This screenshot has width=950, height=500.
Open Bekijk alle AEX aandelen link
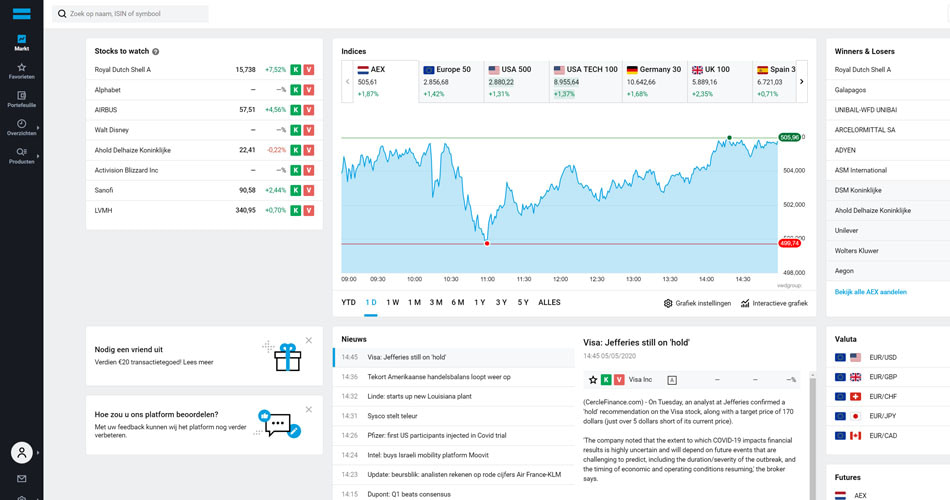click(x=871, y=292)
